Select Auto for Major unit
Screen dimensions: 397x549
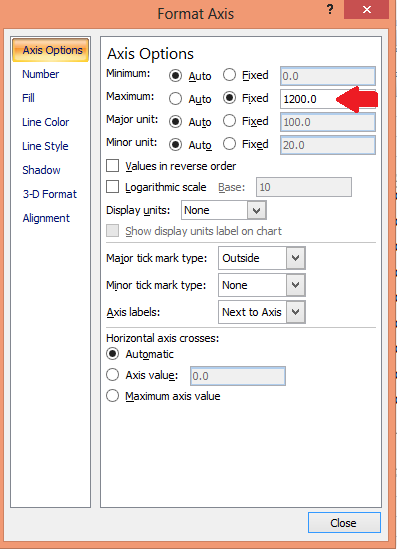click(175, 121)
